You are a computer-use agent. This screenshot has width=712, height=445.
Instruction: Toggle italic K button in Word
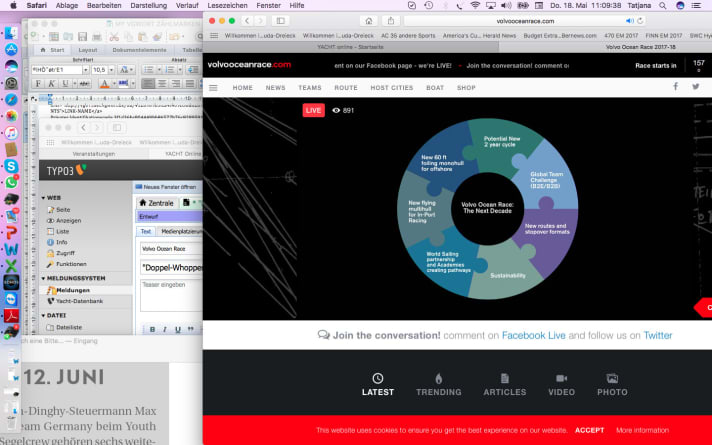click(x=52, y=84)
